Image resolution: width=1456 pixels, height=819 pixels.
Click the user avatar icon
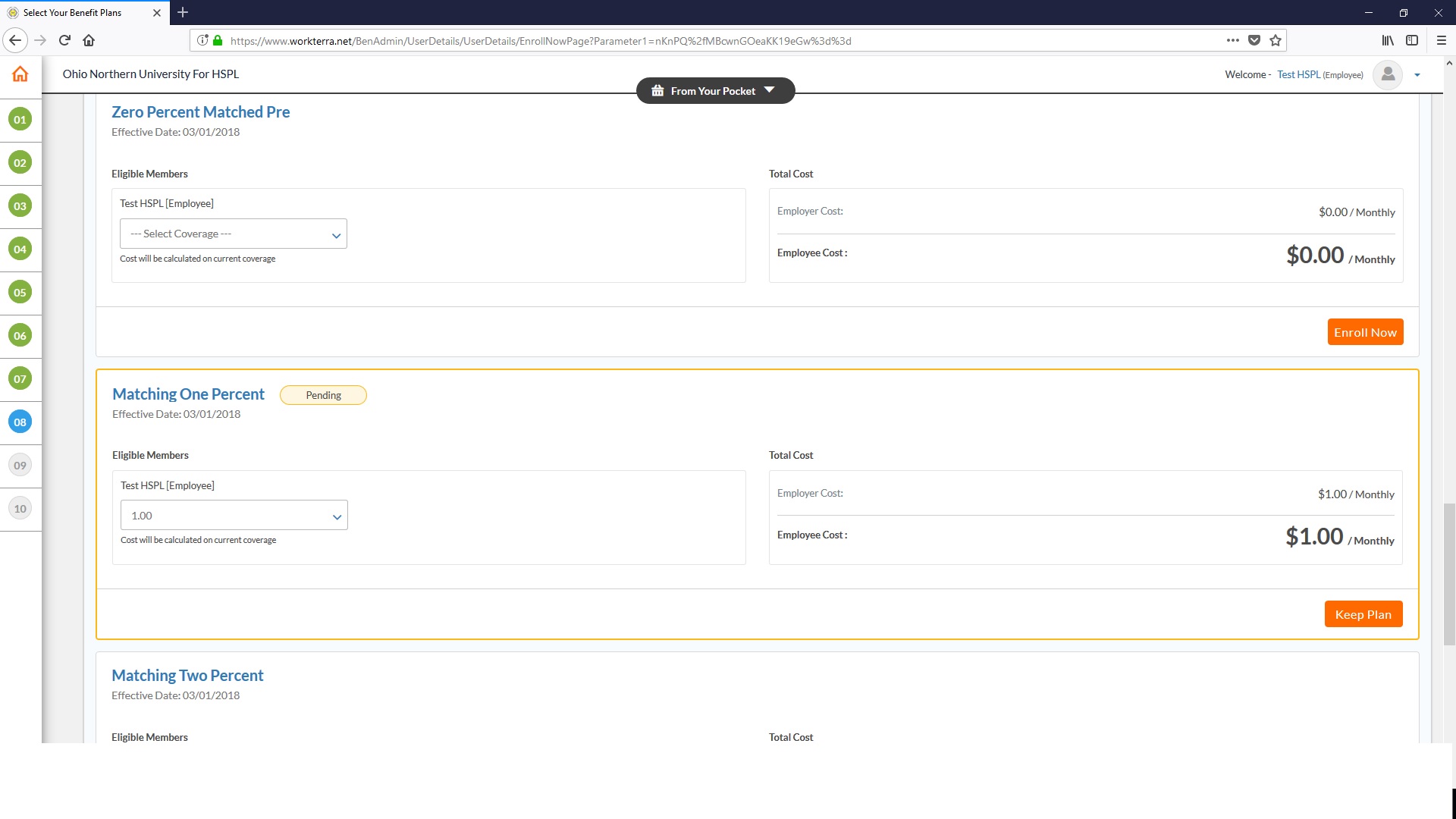pos(1388,74)
